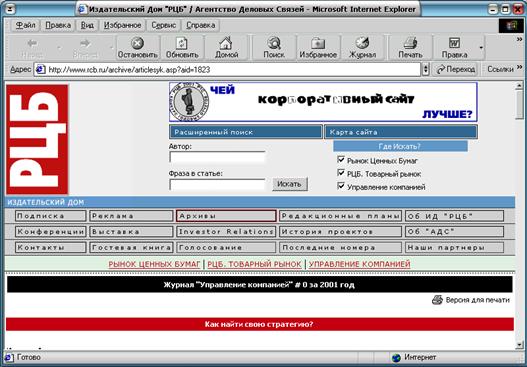Open the History (Журнал) toolbar icon
Screen dimensions: 527x367
tap(362, 43)
